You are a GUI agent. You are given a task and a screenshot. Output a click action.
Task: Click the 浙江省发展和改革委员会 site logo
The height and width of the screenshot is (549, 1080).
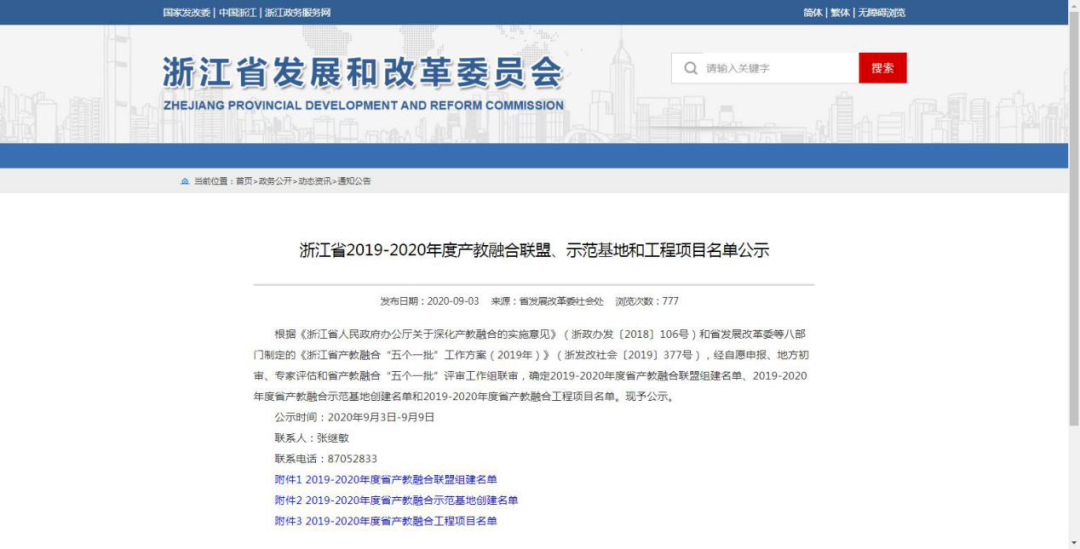pyautogui.click(x=363, y=82)
